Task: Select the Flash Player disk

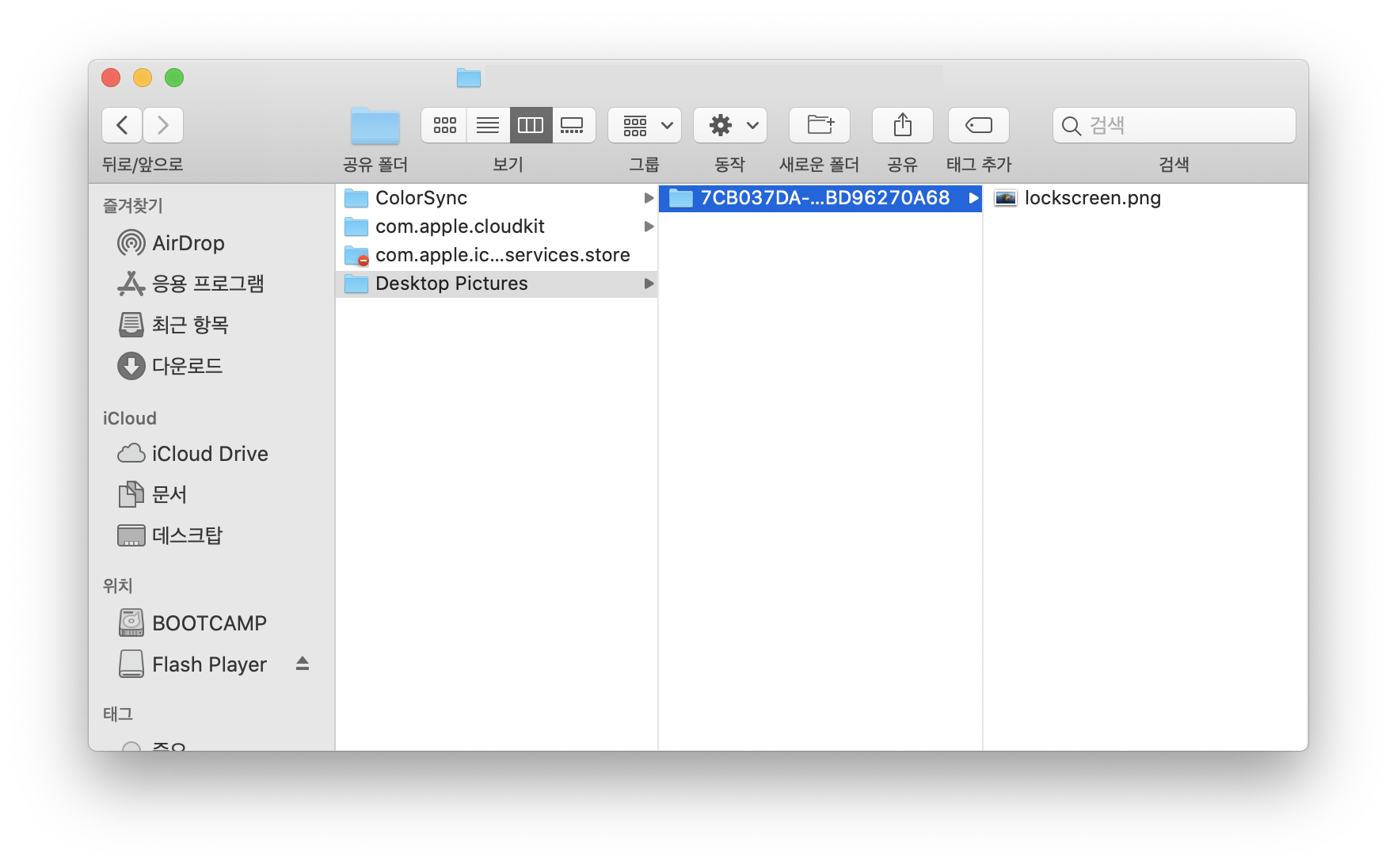Action: (x=193, y=664)
